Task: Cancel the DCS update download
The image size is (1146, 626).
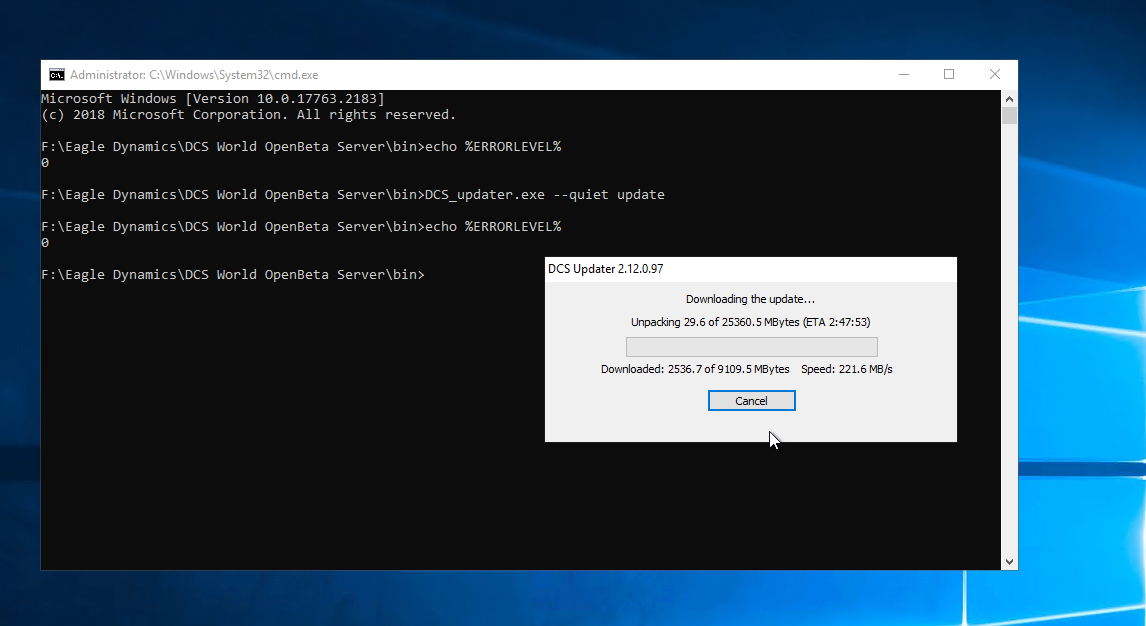Action: (751, 400)
